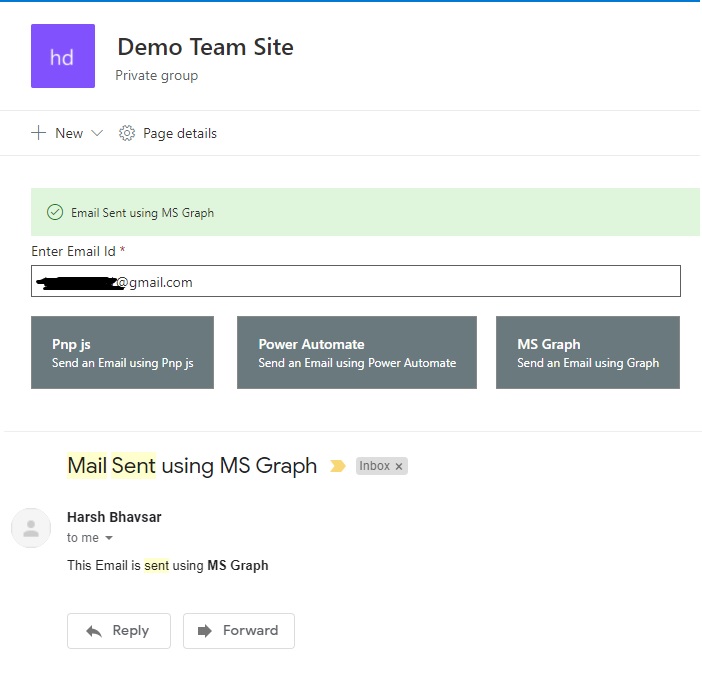Click the Inbox label tag
This screenshot has width=702, height=680.
[381, 466]
